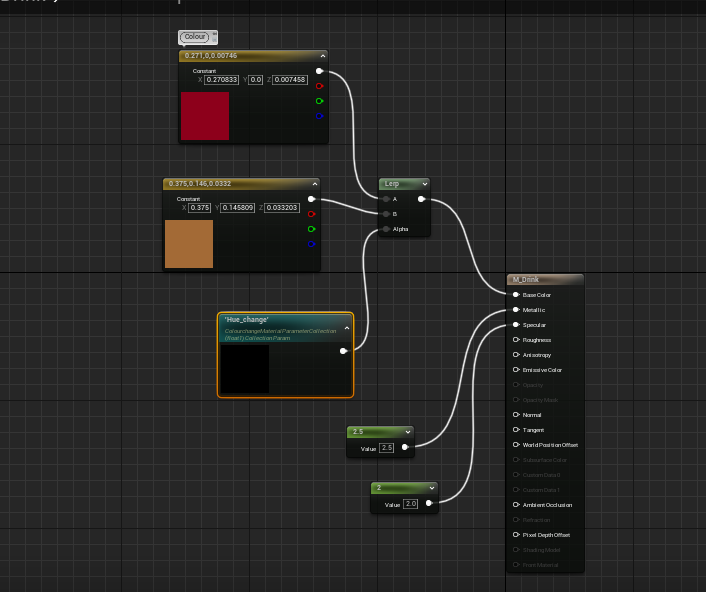Viewport: 706px width, 592px height.
Task: Collapse the Lerp node with its chevron
Action: (x=425, y=184)
